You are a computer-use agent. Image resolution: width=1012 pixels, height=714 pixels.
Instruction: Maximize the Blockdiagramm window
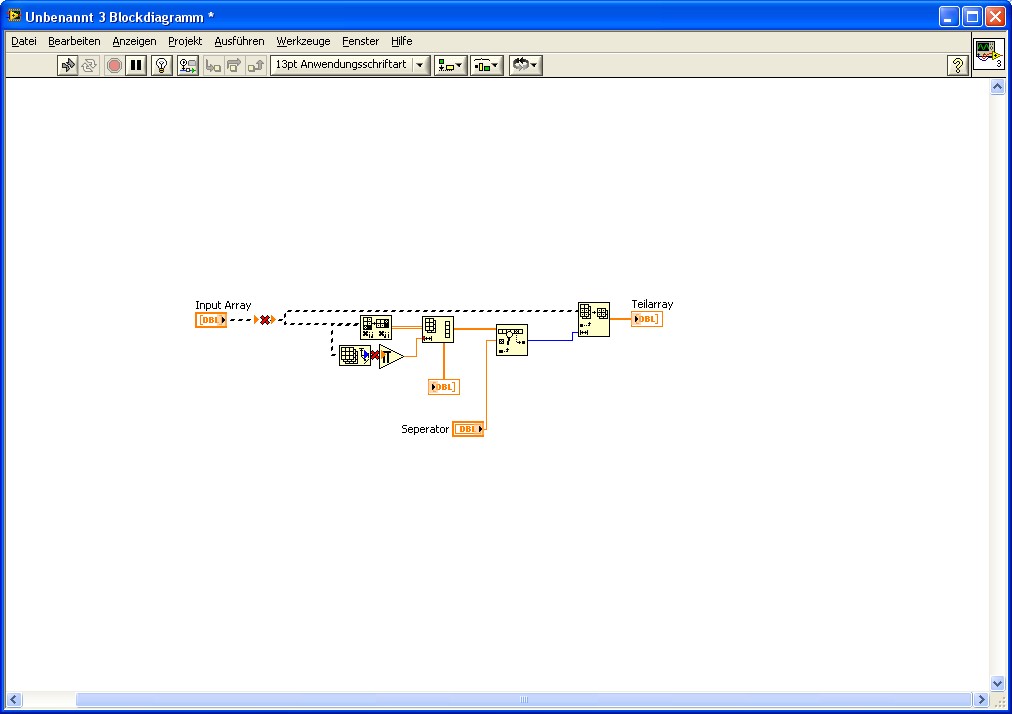(972, 17)
